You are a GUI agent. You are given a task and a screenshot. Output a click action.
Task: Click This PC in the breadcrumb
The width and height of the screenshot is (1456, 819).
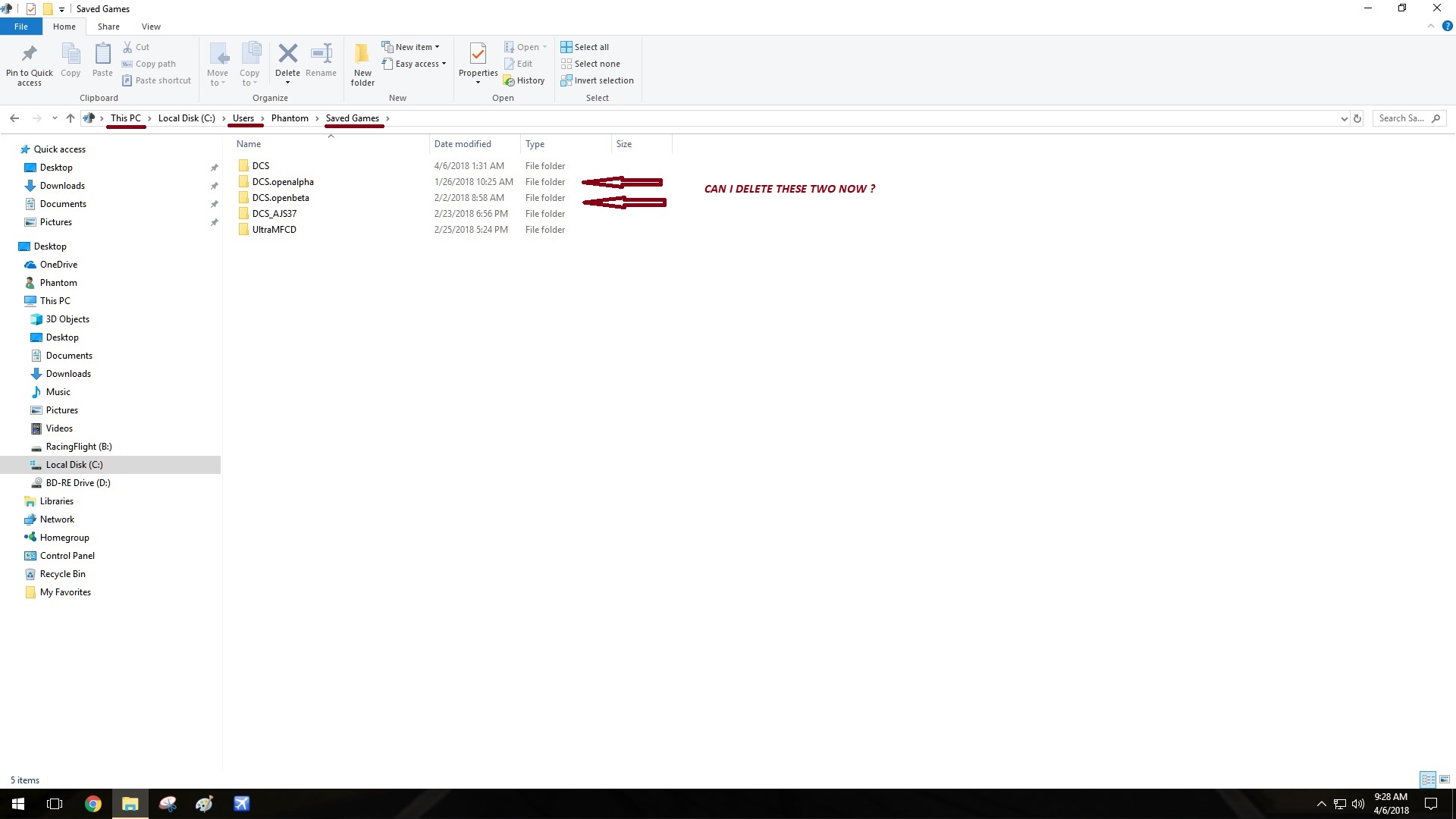pos(126,118)
